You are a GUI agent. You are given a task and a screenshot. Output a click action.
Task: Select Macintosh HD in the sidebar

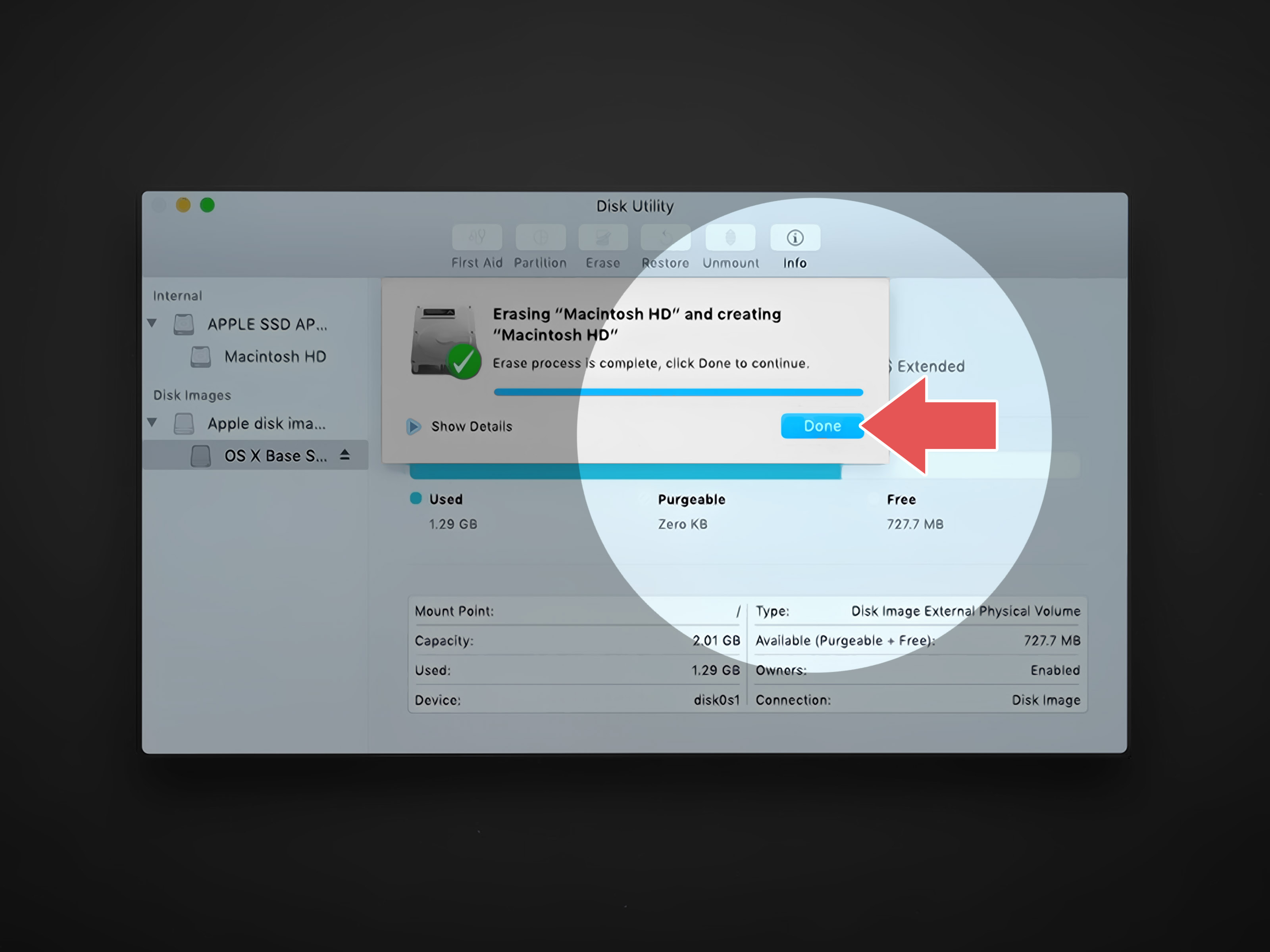coord(275,357)
